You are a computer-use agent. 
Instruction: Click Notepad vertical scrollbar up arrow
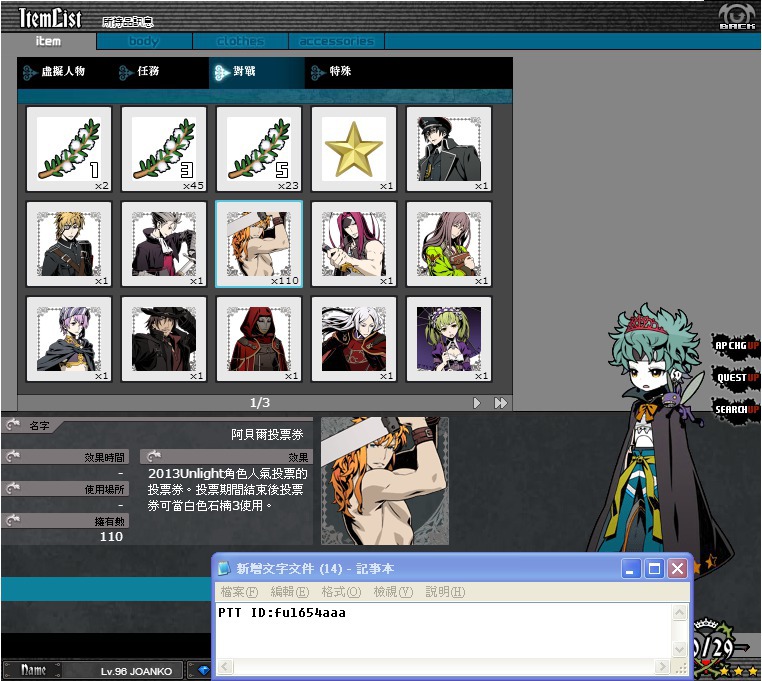point(679,612)
